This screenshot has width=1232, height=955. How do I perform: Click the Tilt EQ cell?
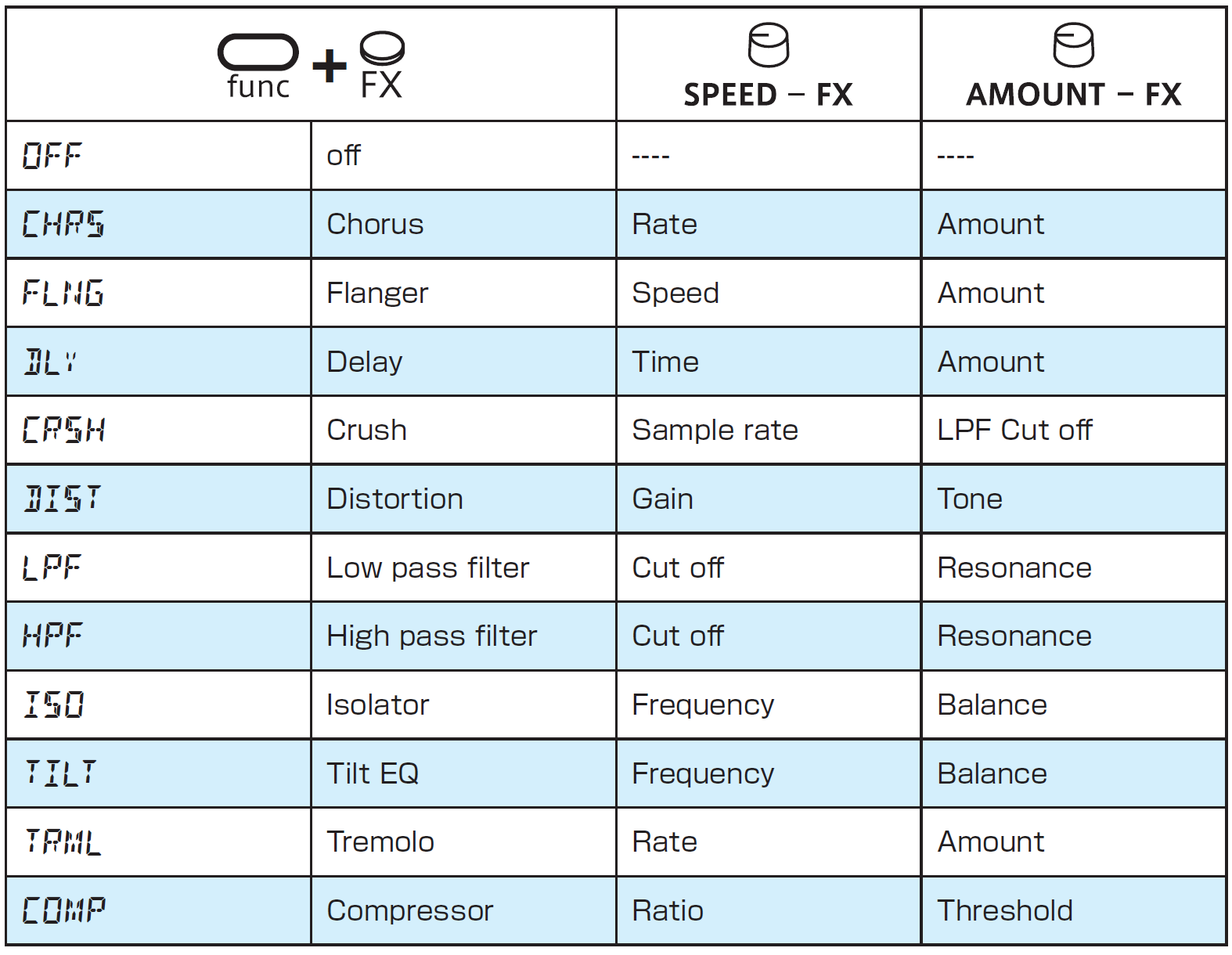[x=463, y=773]
